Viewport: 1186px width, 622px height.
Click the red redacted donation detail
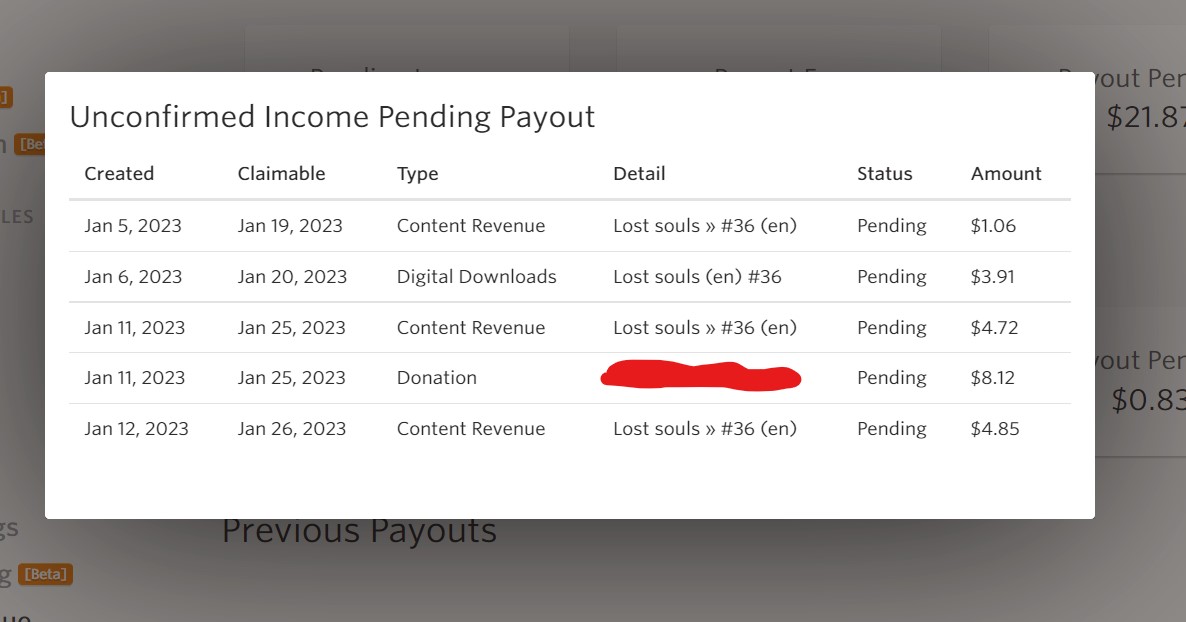701,377
